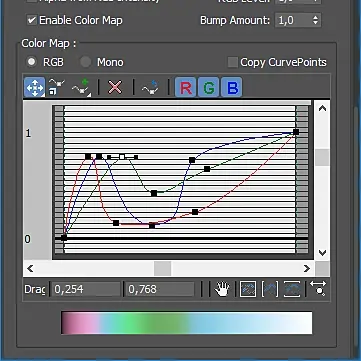Viewport: 361px width, 361px height.
Task: Click the Zoom Extents icon
Action: 248,289
